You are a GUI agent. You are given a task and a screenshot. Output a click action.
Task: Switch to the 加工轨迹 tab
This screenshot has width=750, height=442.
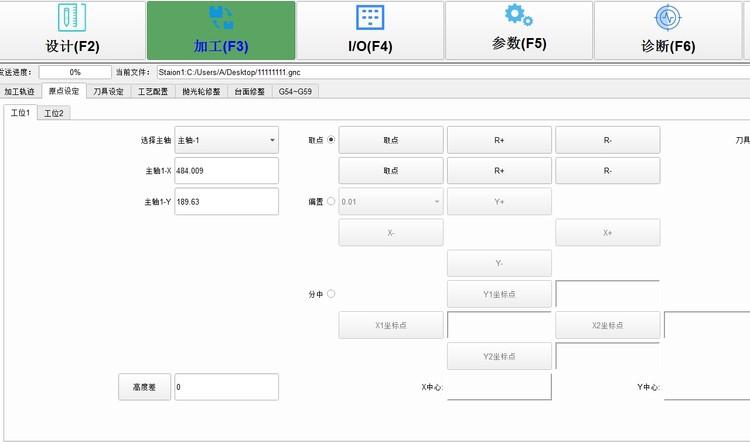pos(20,91)
